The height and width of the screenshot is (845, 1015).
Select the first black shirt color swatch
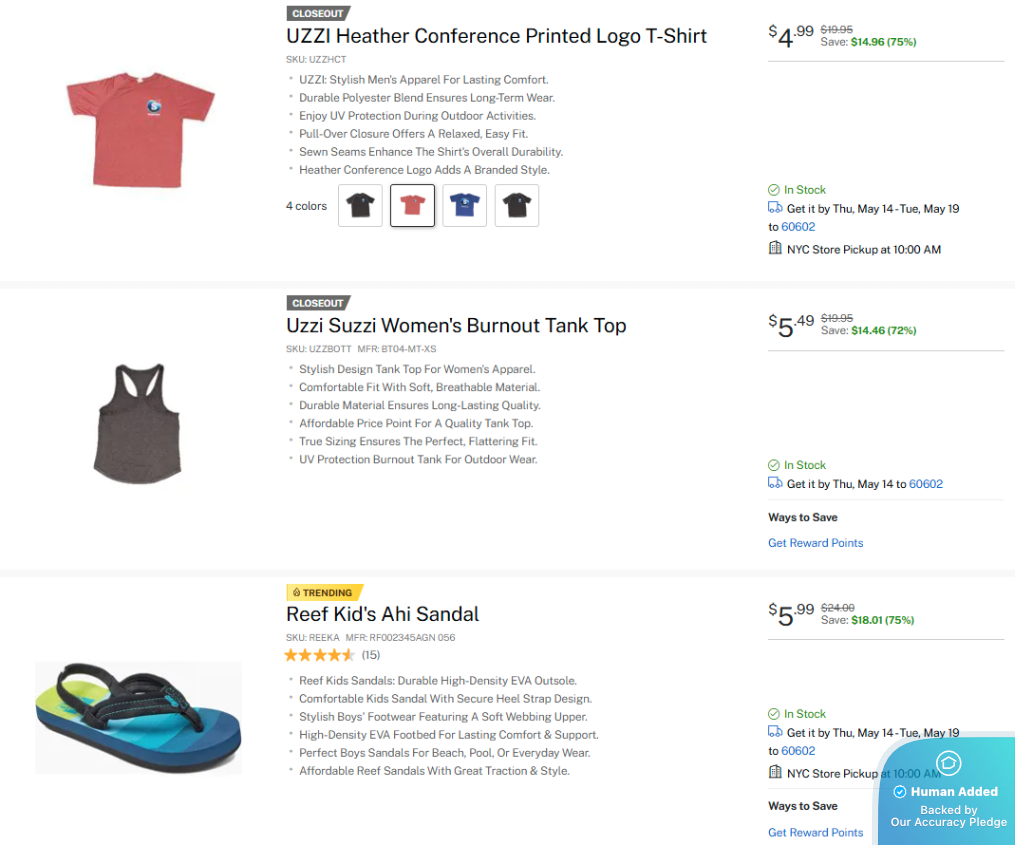pyautogui.click(x=360, y=205)
